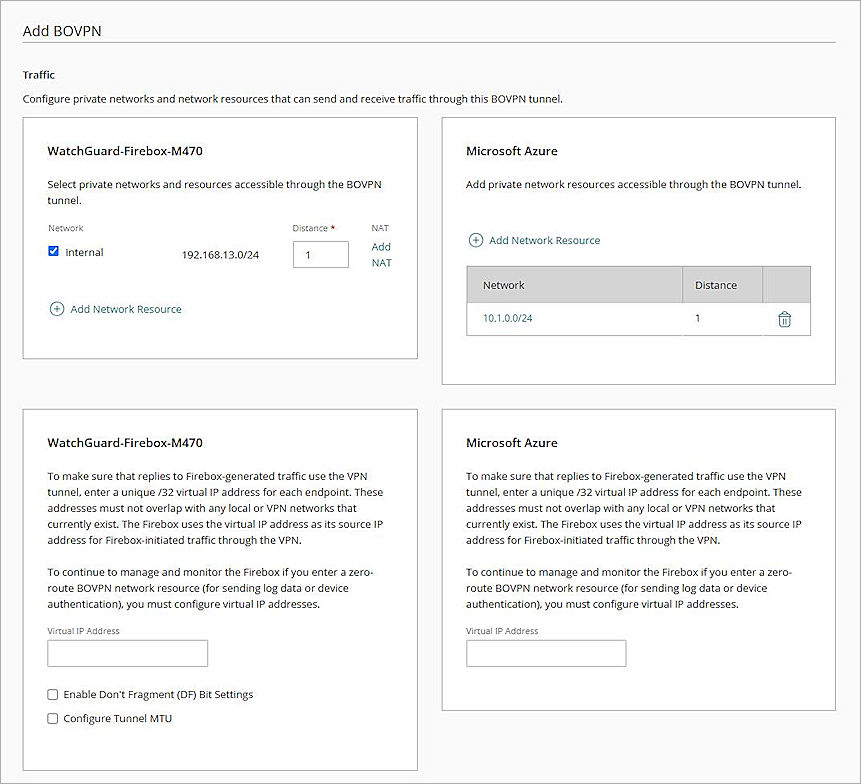Click Add Network Resource text under WatchGuard-Firebox-M470
Viewport: 861px width, 784px height.
pos(126,309)
